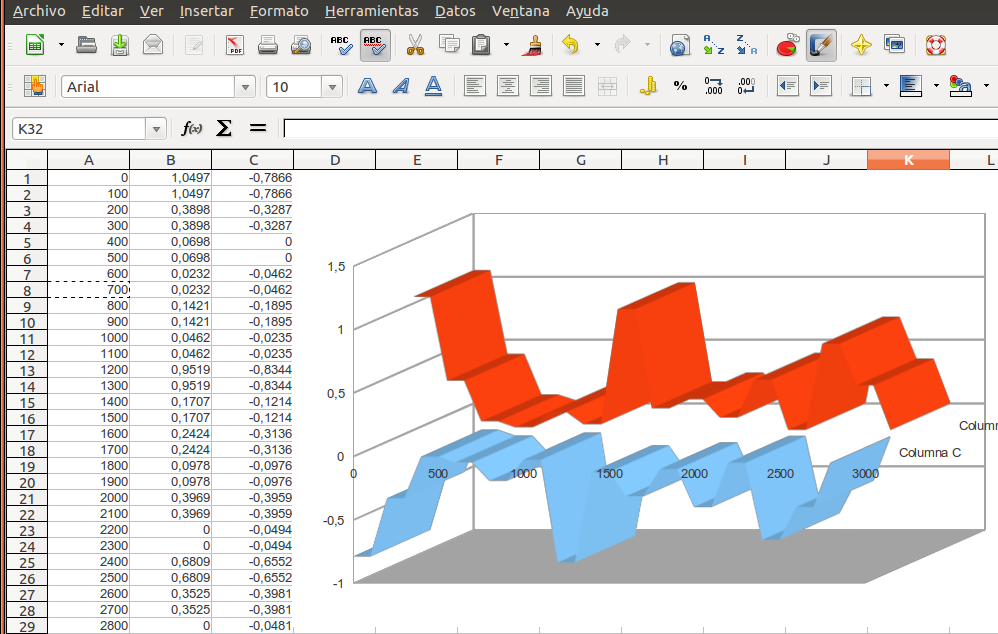Screen dimensions: 998x634
Task: Toggle the Show Draw Functions button
Action: 821,45
